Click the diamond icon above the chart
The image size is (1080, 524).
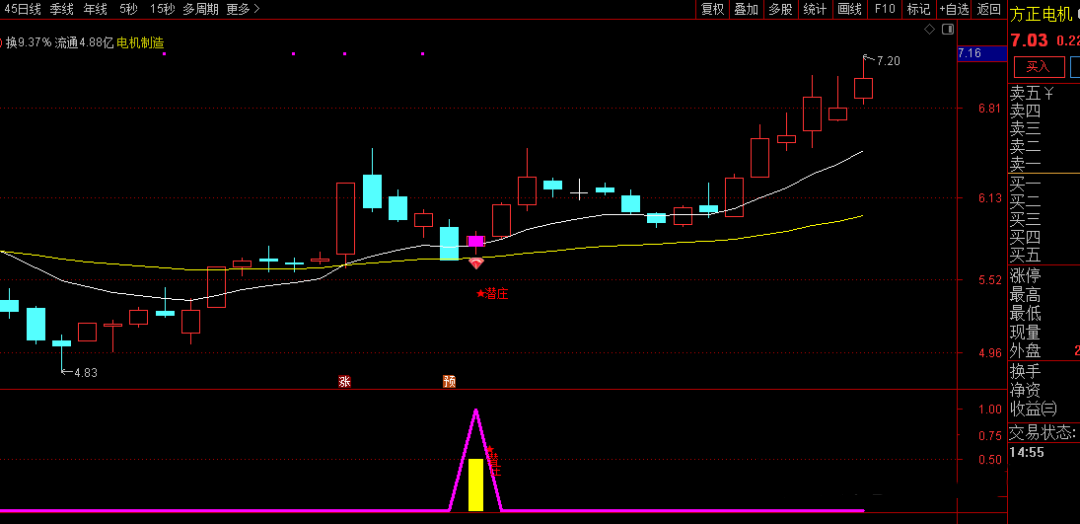tap(929, 30)
